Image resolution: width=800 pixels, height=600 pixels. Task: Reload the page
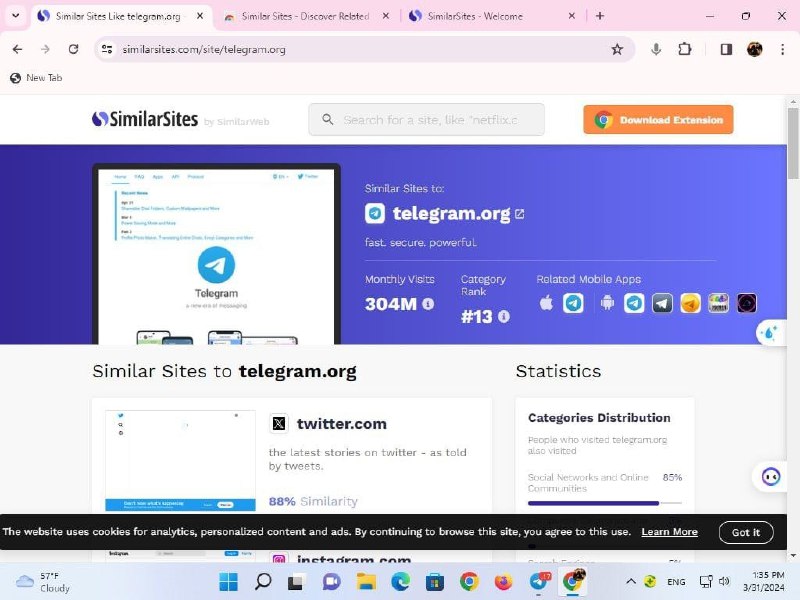[x=73, y=49]
